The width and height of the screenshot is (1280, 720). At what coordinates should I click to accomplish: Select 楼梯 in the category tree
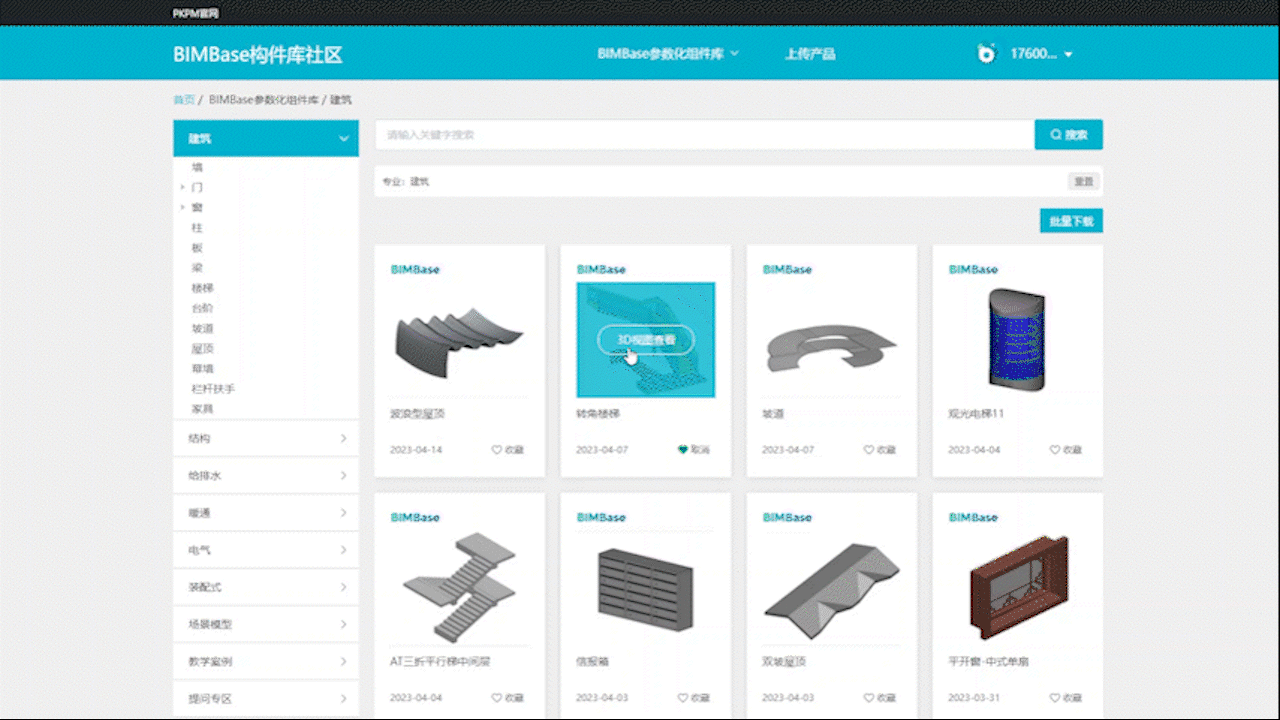(x=202, y=288)
